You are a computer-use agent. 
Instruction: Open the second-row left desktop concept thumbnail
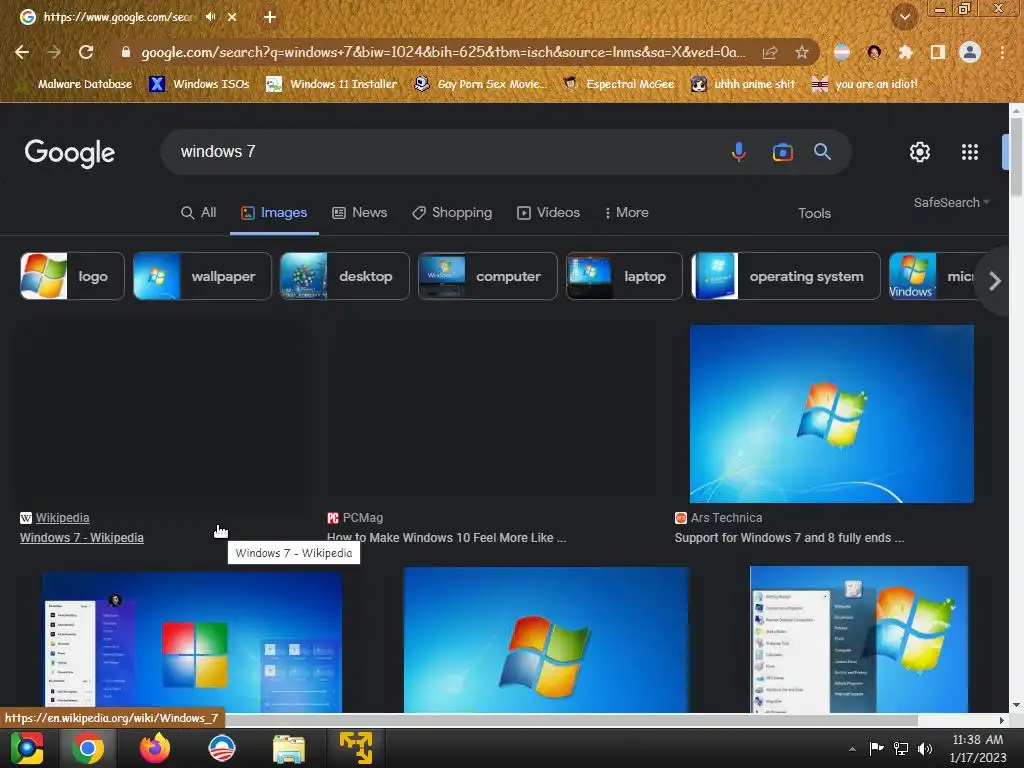[192, 642]
